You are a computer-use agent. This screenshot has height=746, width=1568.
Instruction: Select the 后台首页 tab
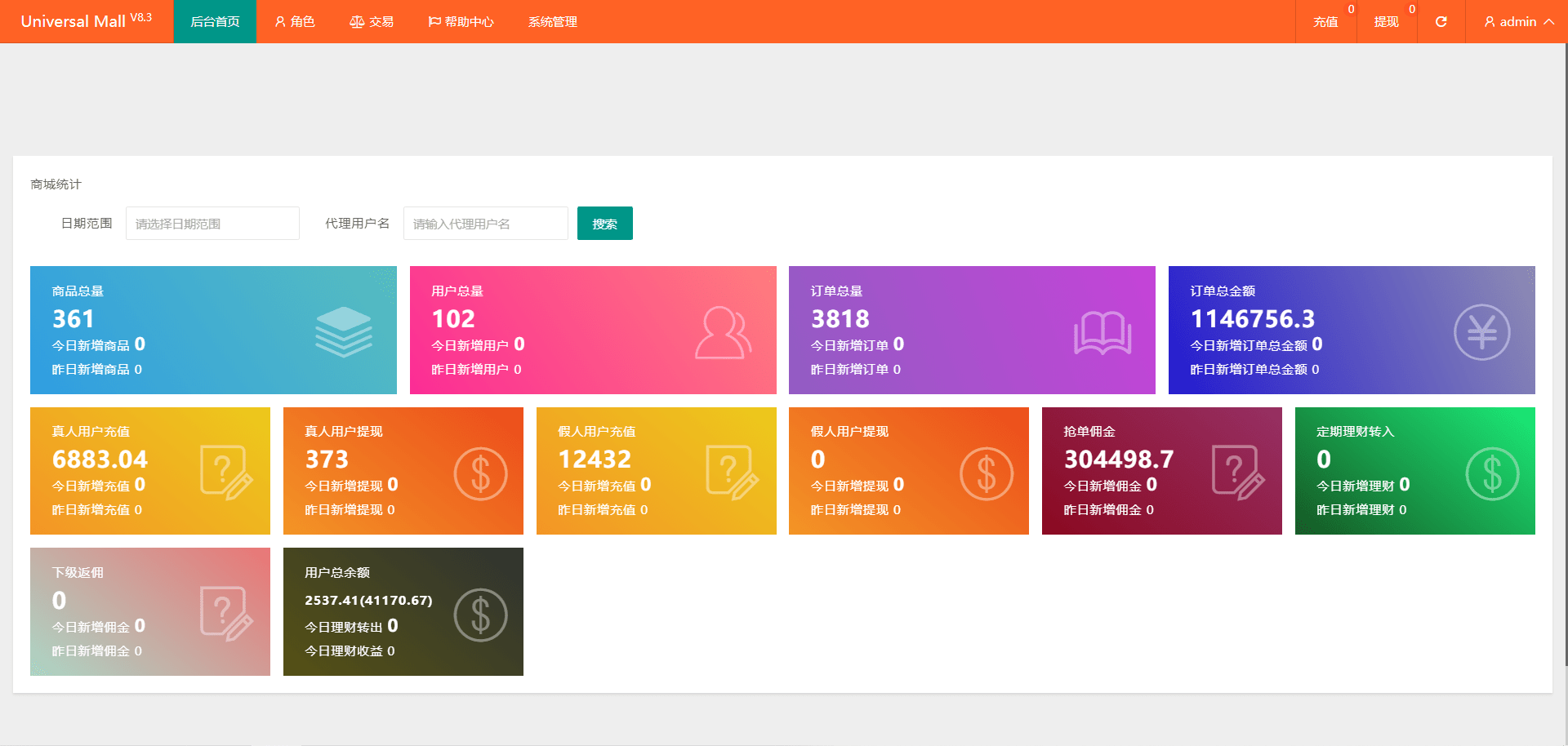coord(214,22)
